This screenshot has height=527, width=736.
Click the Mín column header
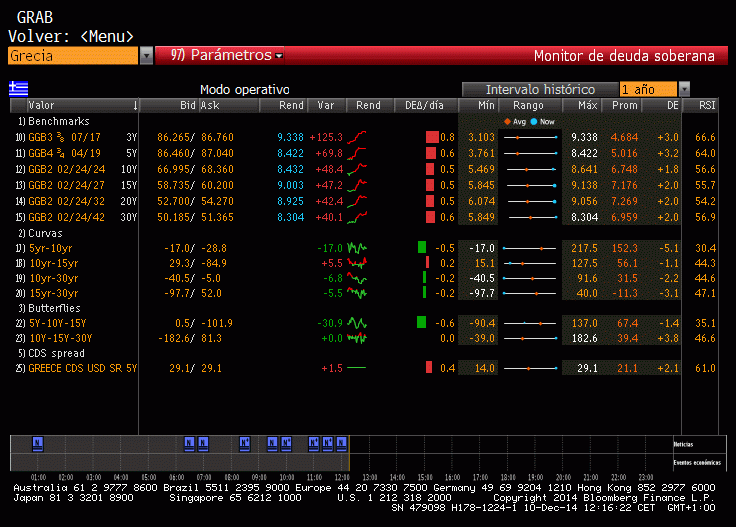pos(479,106)
